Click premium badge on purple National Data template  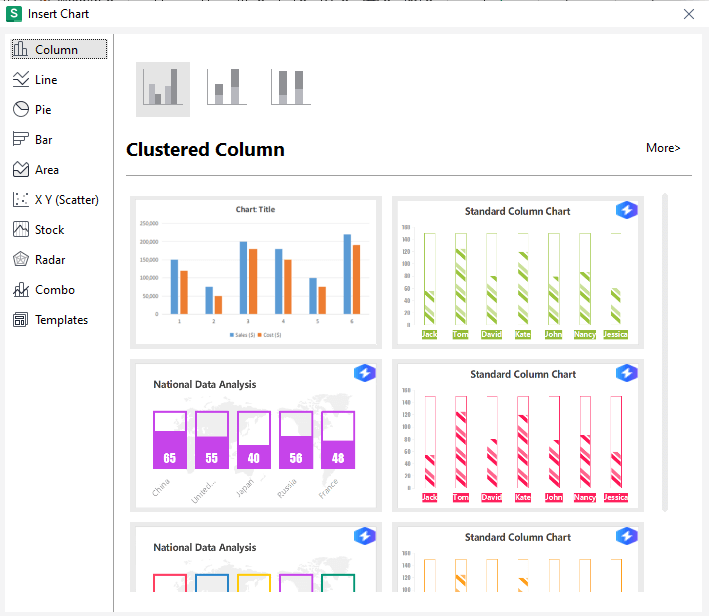[364, 373]
